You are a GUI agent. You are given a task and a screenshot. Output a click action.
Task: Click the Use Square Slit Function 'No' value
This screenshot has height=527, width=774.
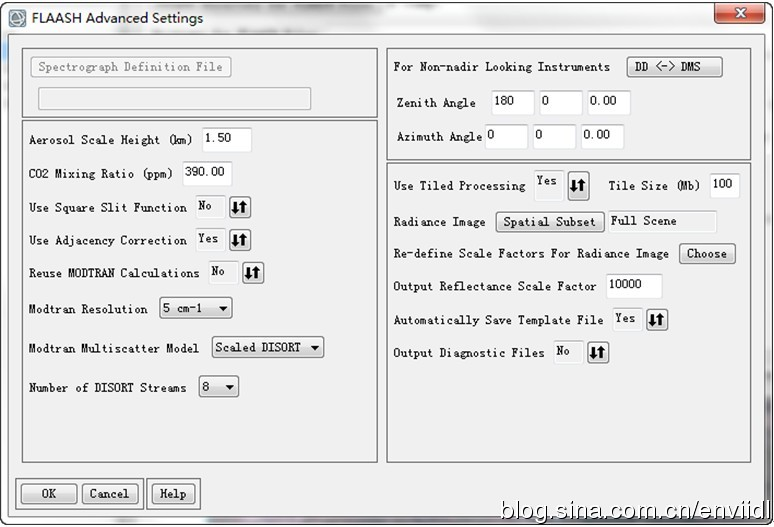tap(211, 206)
